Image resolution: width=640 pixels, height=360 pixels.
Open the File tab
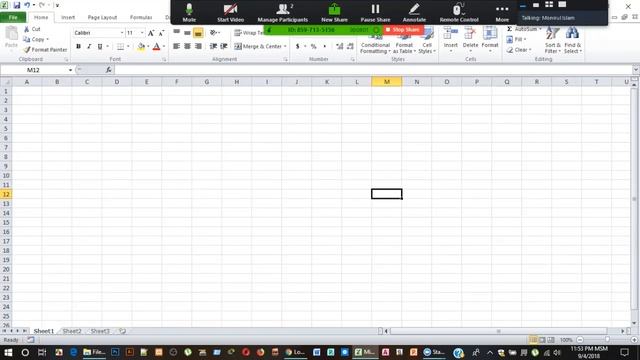13,17
